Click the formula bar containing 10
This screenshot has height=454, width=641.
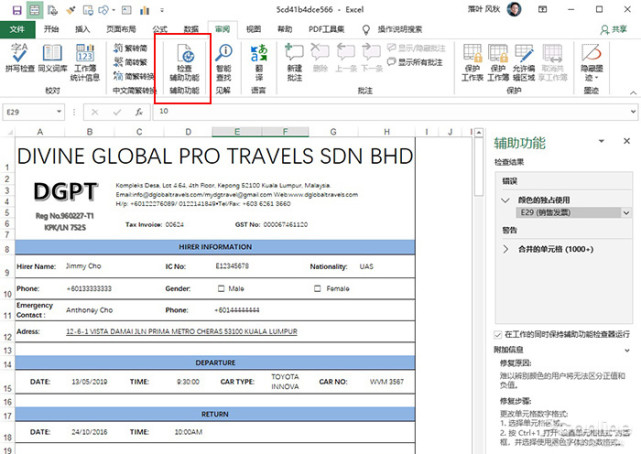390,111
